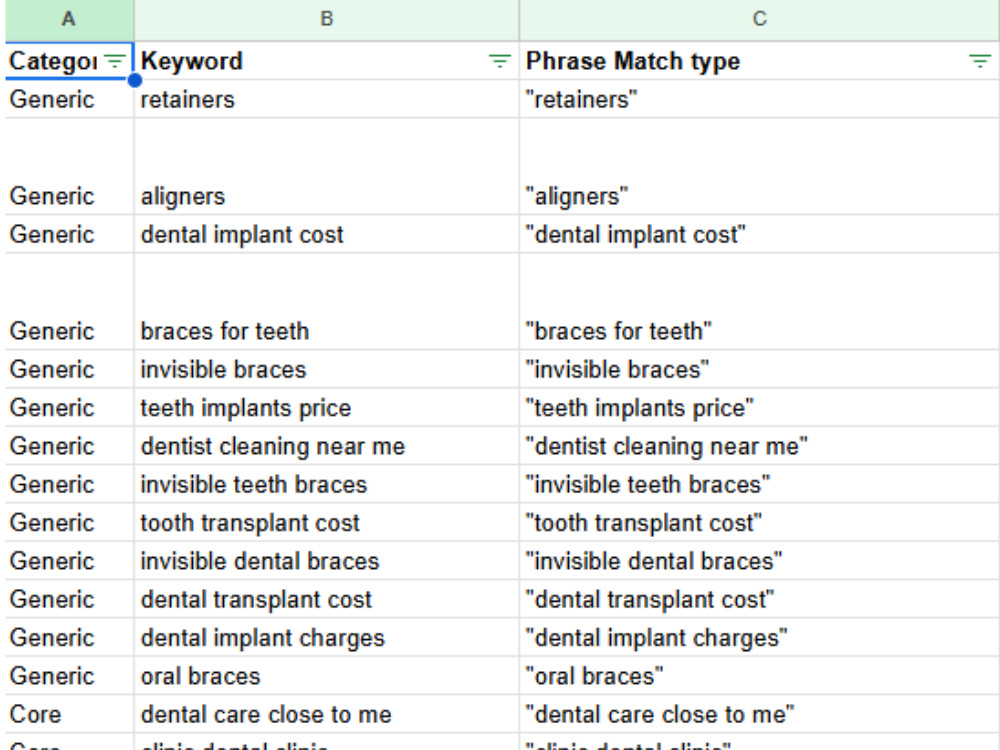Select the blue selection handle on cell A1
This screenshot has width=1000, height=750.
pyautogui.click(x=135, y=80)
